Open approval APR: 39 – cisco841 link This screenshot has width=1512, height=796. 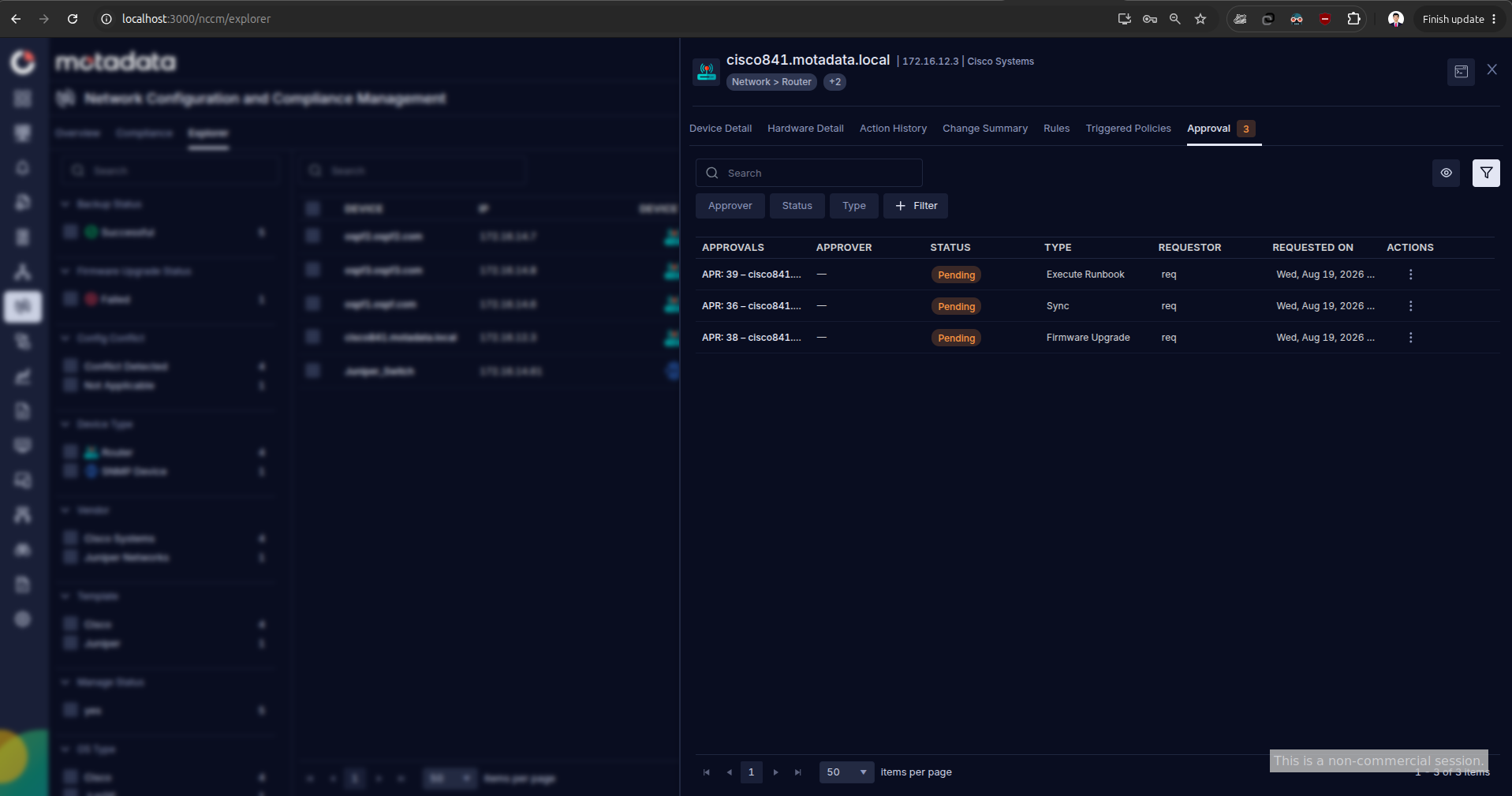(751, 275)
